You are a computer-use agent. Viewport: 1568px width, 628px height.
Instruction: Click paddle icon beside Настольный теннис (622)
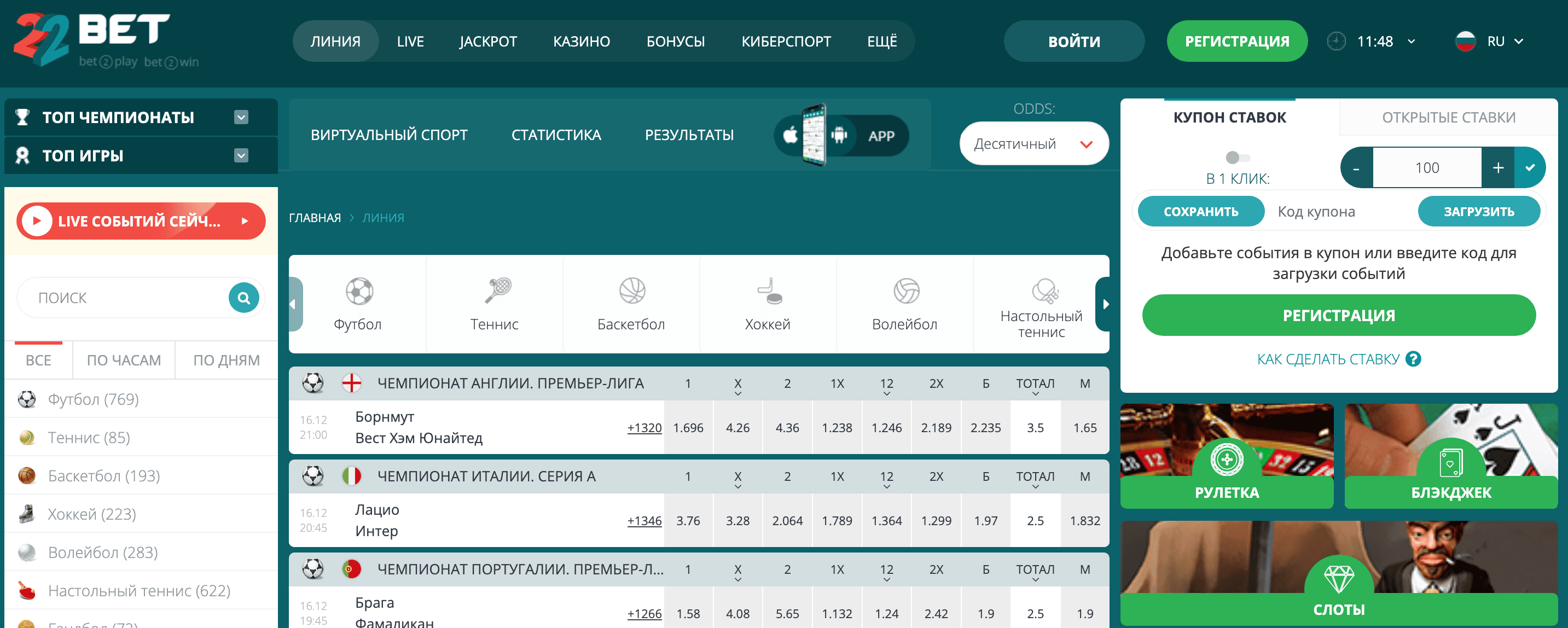point(27,591)
